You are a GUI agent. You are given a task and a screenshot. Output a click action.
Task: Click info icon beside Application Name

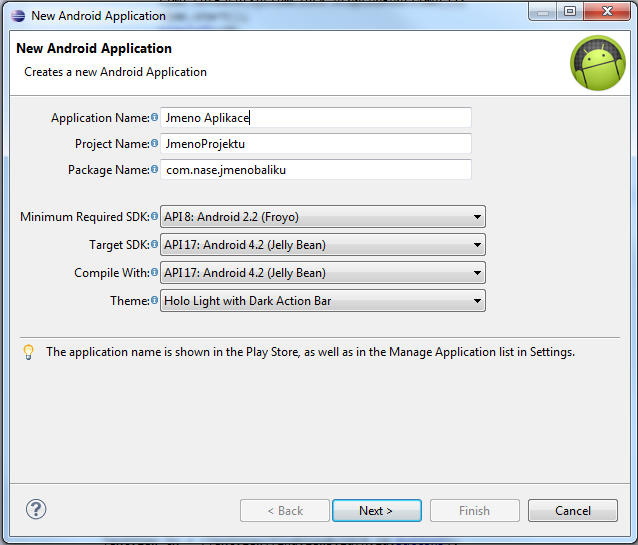coord(154,117)
